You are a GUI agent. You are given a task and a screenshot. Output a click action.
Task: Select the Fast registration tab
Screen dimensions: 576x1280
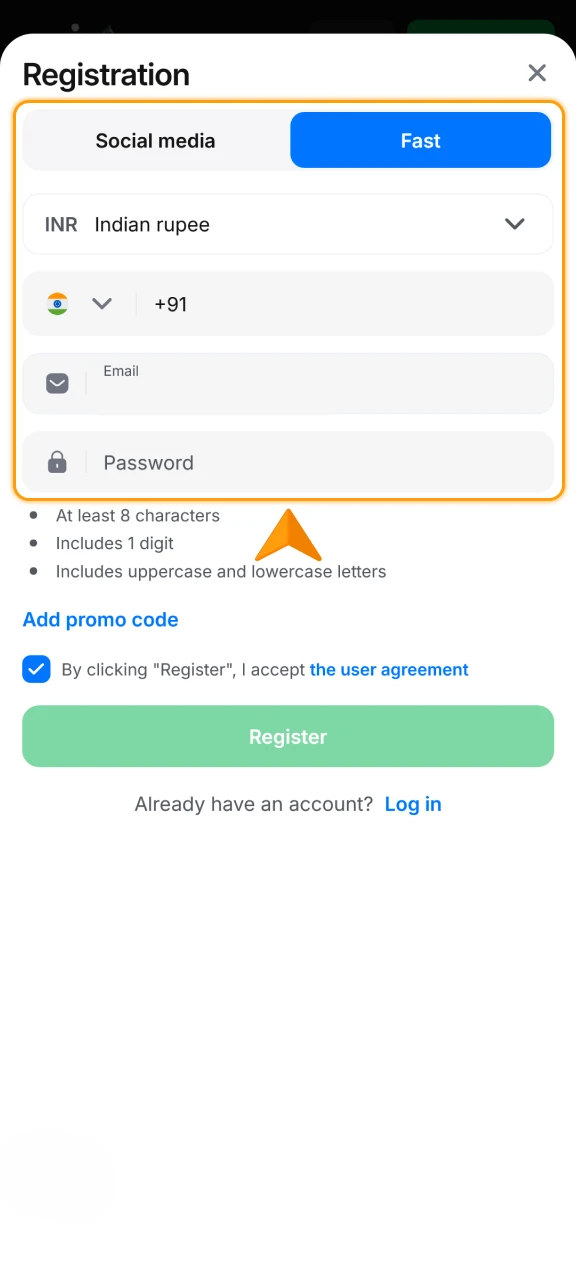coord(420,140)
